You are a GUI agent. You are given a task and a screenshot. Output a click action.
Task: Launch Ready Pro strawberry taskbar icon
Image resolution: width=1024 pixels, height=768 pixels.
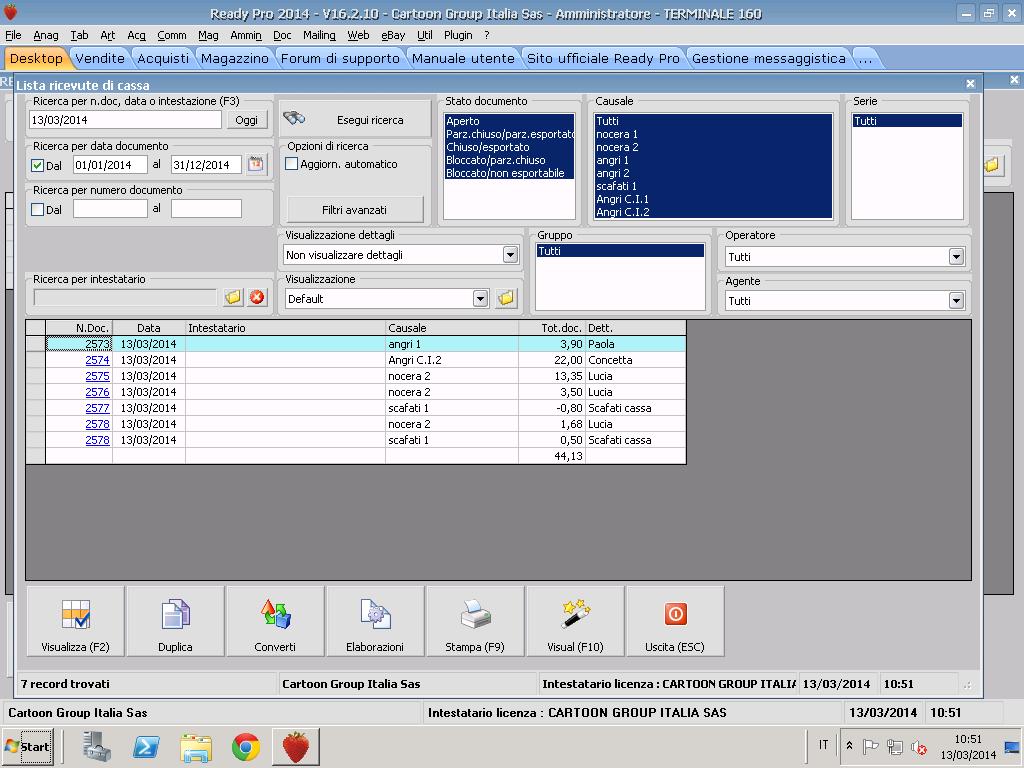295,746
